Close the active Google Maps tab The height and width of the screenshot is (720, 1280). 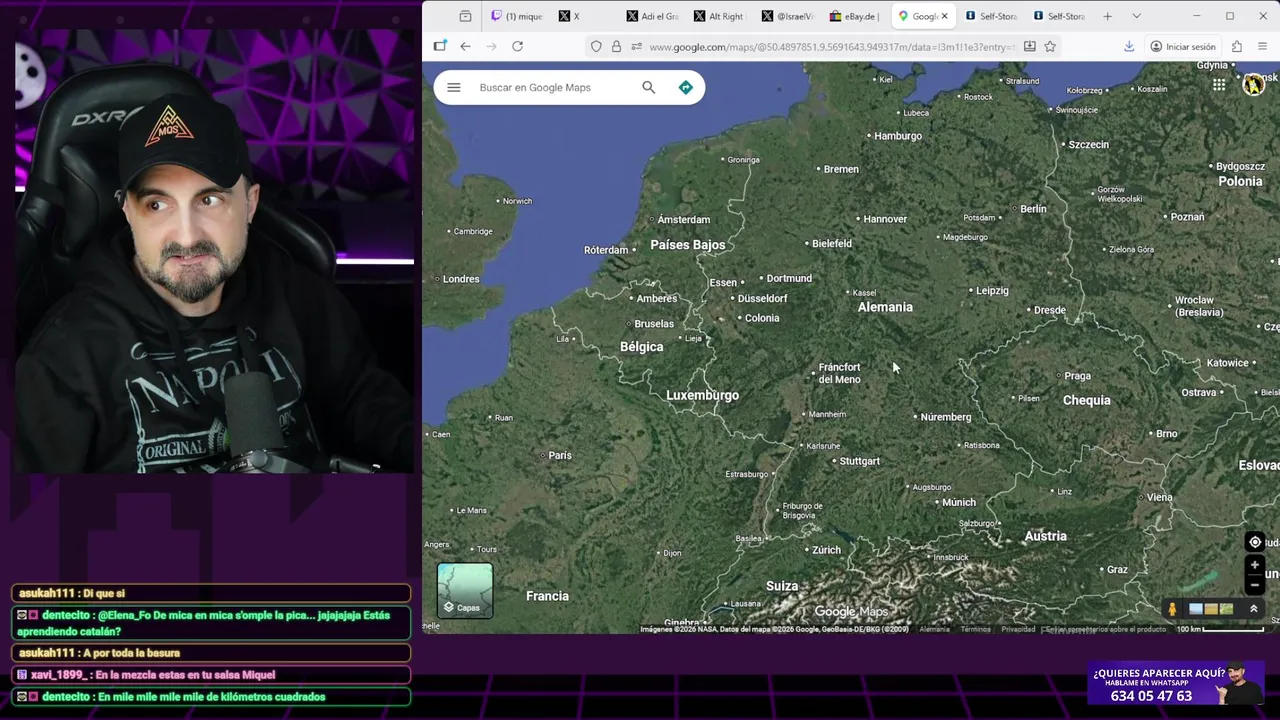[944, 16]
